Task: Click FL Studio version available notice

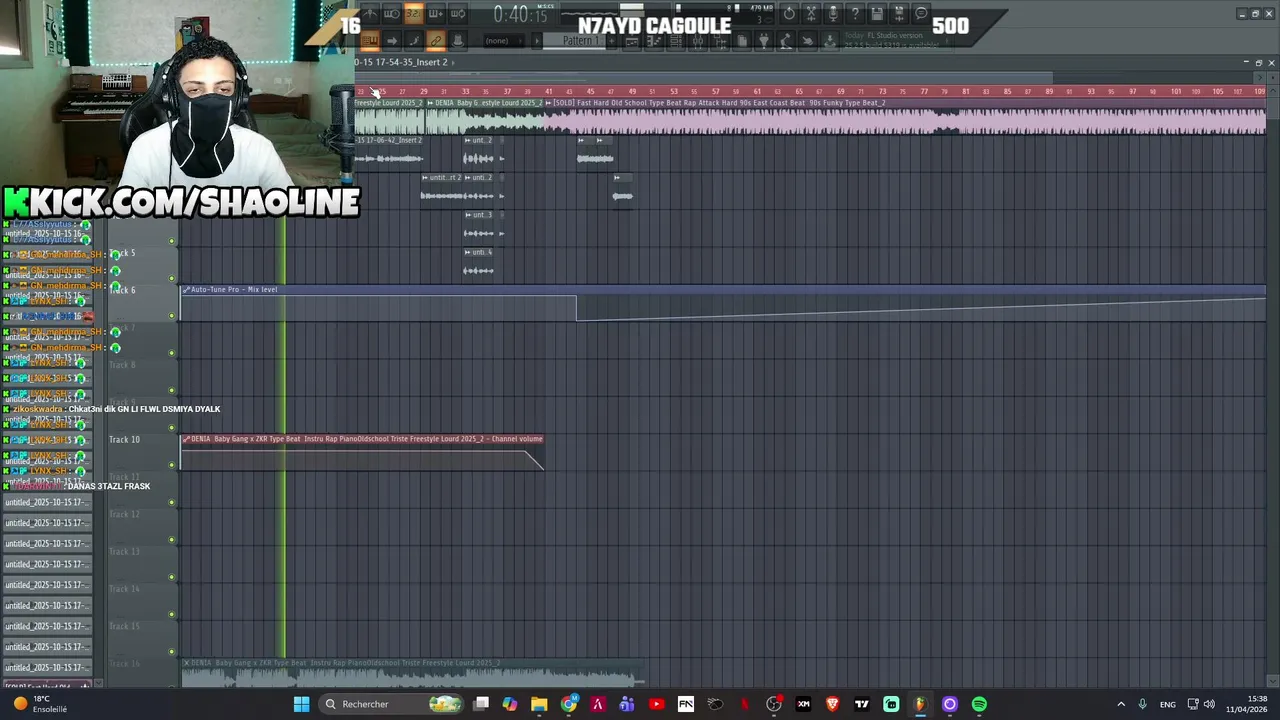Action: click(895, 40)
